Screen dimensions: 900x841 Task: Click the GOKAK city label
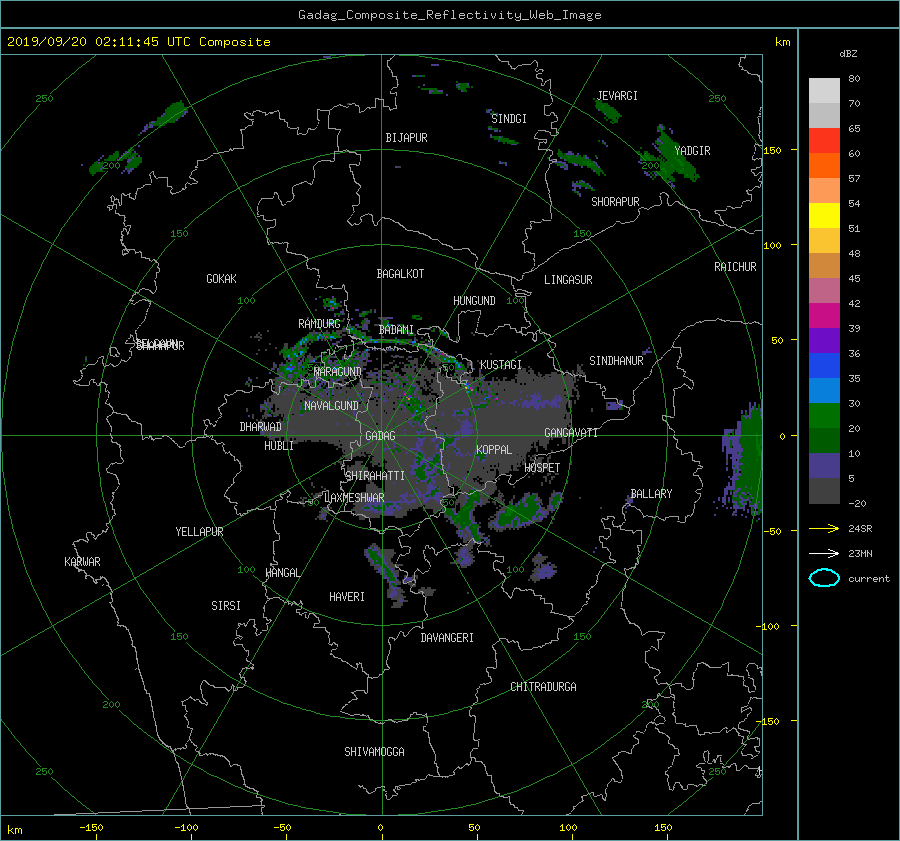coord(222,279)
